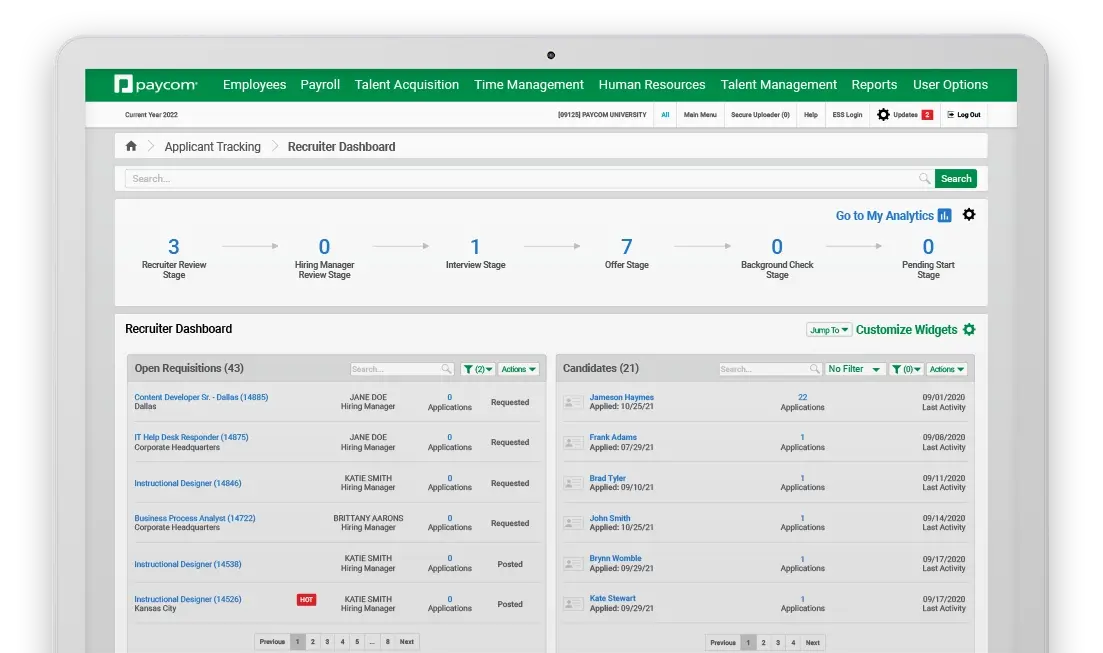
Task: Click the gear icon beside Go to My Analytics
Action: pyautogui.click(x=968, y=215)
